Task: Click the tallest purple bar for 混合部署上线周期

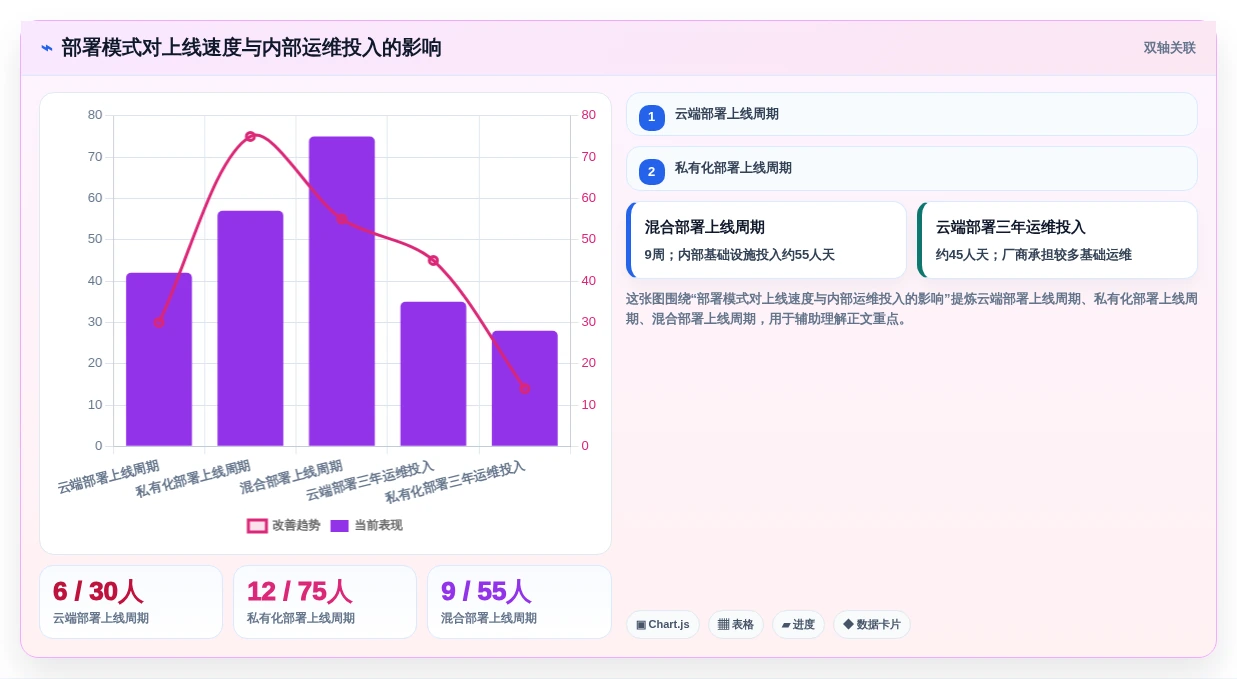Action: [x=342, y=291]
